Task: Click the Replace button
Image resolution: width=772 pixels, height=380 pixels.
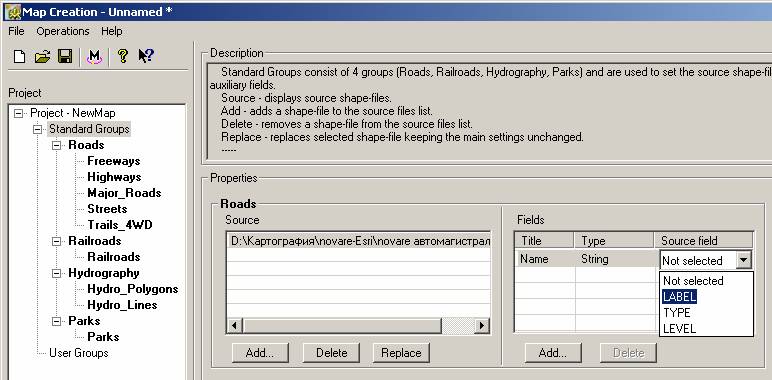Action: coord(401,353)
